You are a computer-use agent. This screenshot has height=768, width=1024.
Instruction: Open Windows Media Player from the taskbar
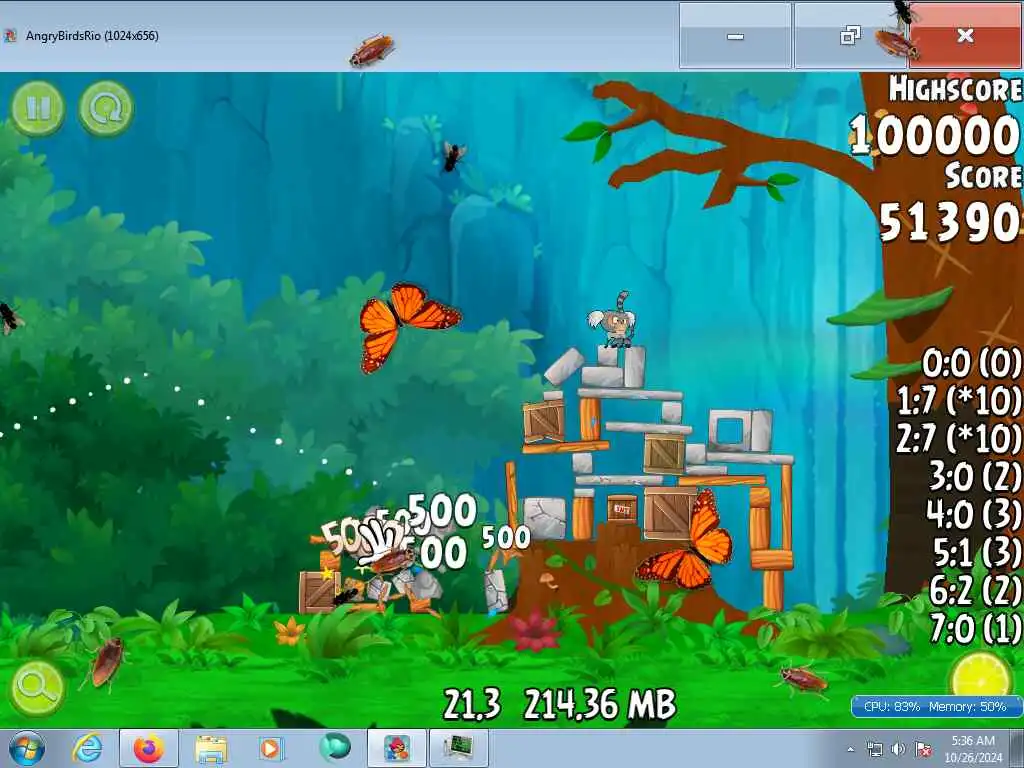pyautogui.click(x=271, y=749)
